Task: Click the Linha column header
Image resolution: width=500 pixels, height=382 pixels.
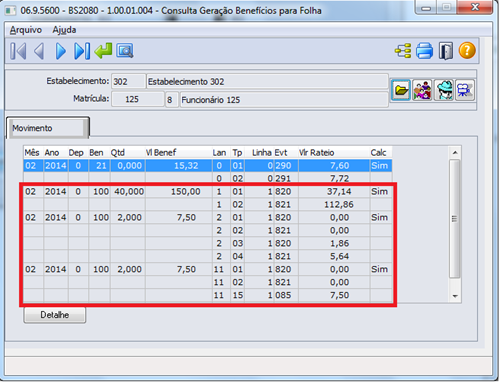Action: 262,153
